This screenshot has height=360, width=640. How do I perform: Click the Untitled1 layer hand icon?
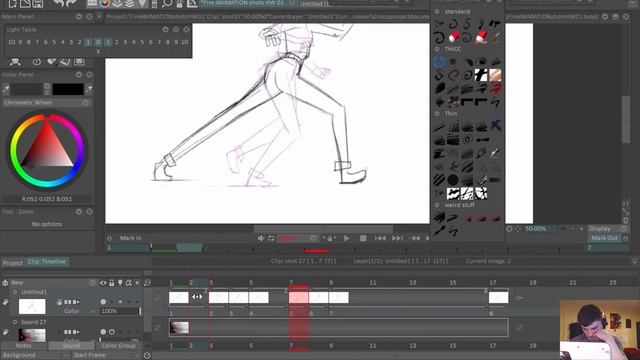[x=59, y=302]
